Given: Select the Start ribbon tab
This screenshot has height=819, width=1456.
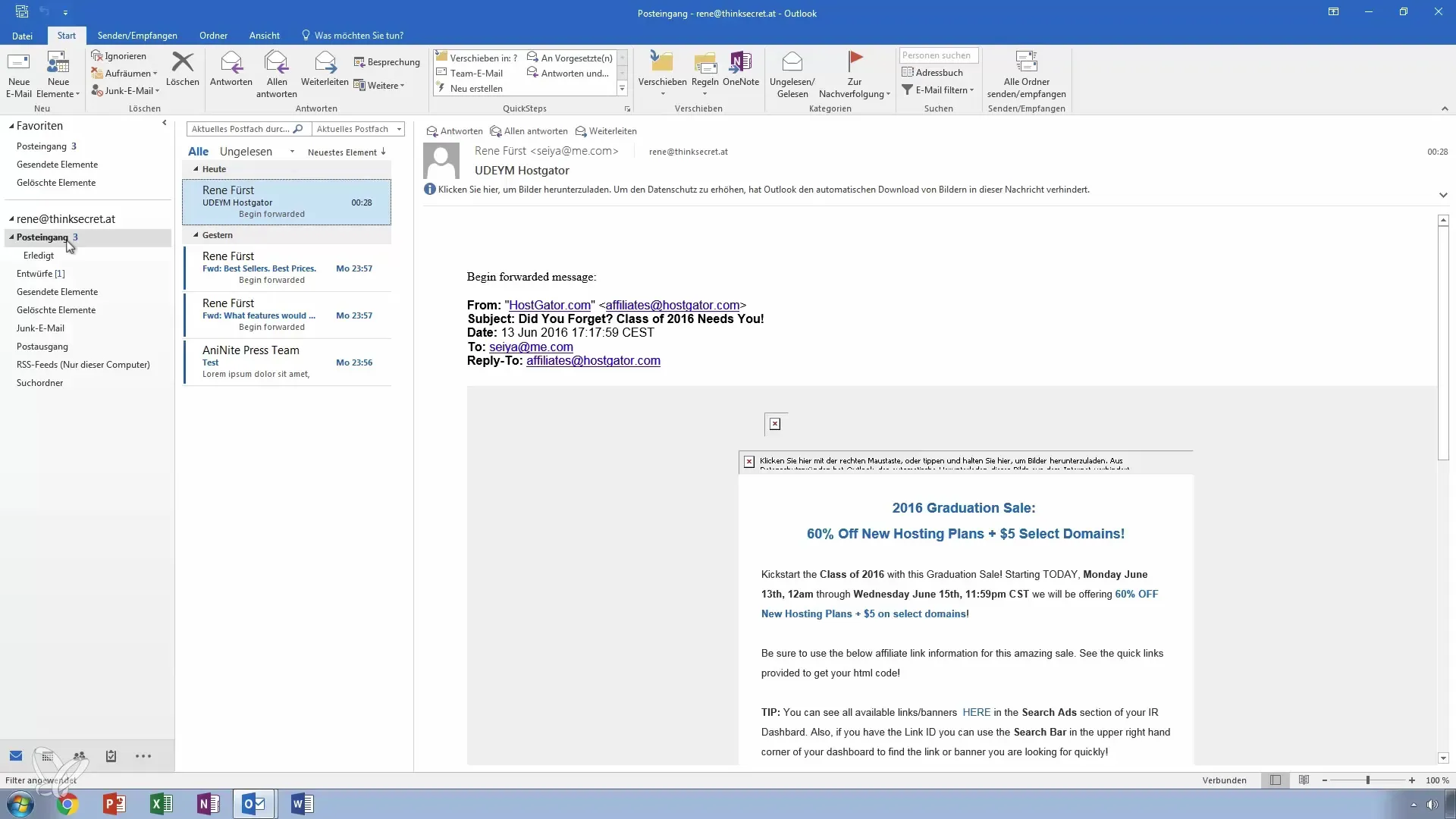Looking at the screenshot, I should [67, 36].
